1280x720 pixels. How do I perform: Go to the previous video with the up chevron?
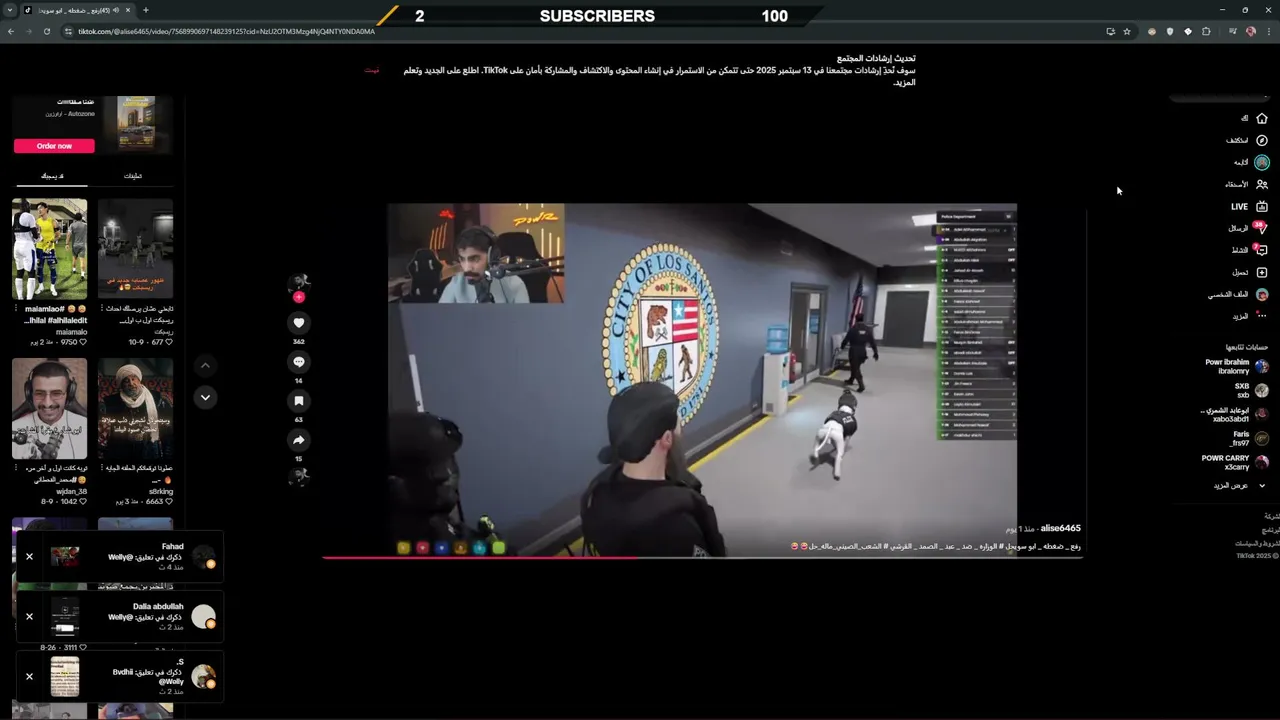205,366
